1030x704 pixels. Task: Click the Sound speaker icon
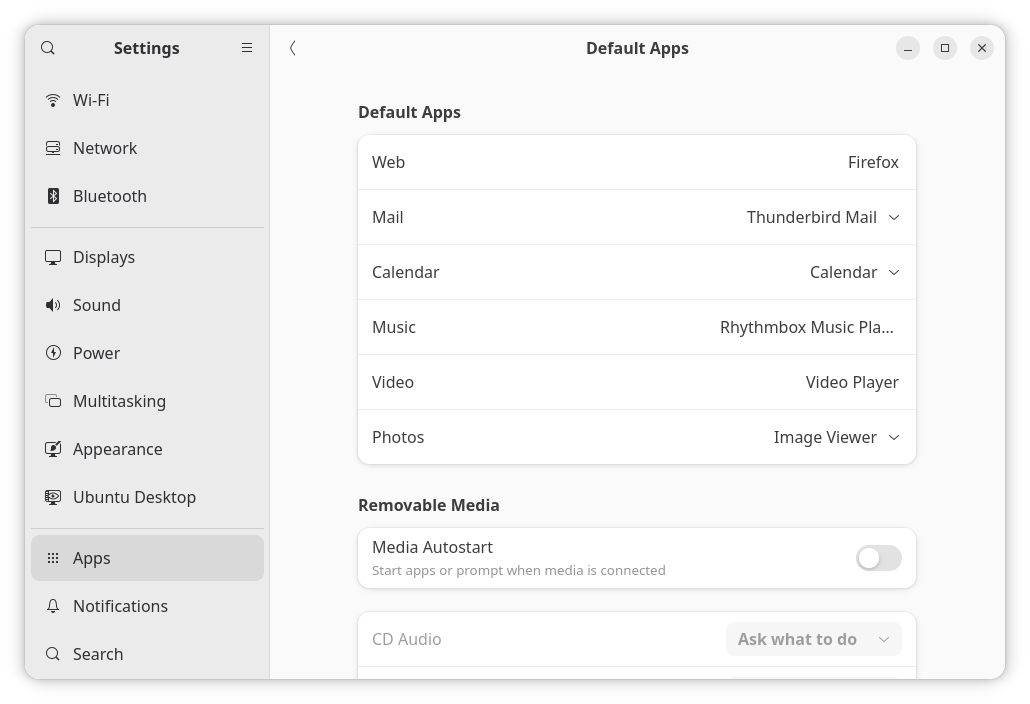point(53,305)
